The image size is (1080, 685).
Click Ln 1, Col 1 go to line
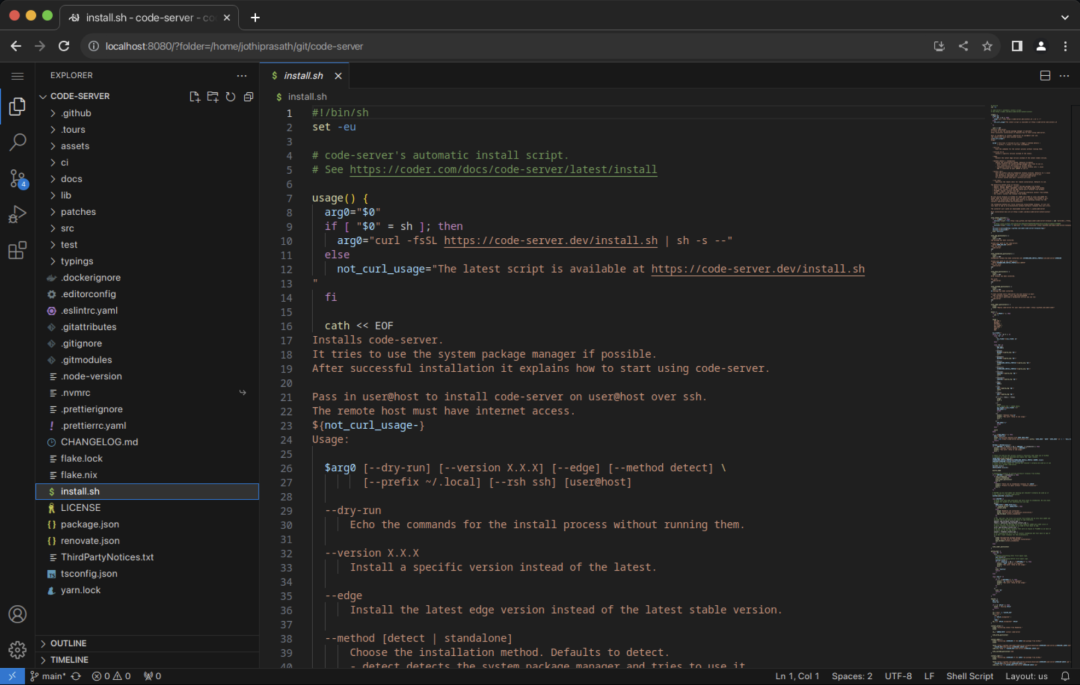(x=797, y=676)
